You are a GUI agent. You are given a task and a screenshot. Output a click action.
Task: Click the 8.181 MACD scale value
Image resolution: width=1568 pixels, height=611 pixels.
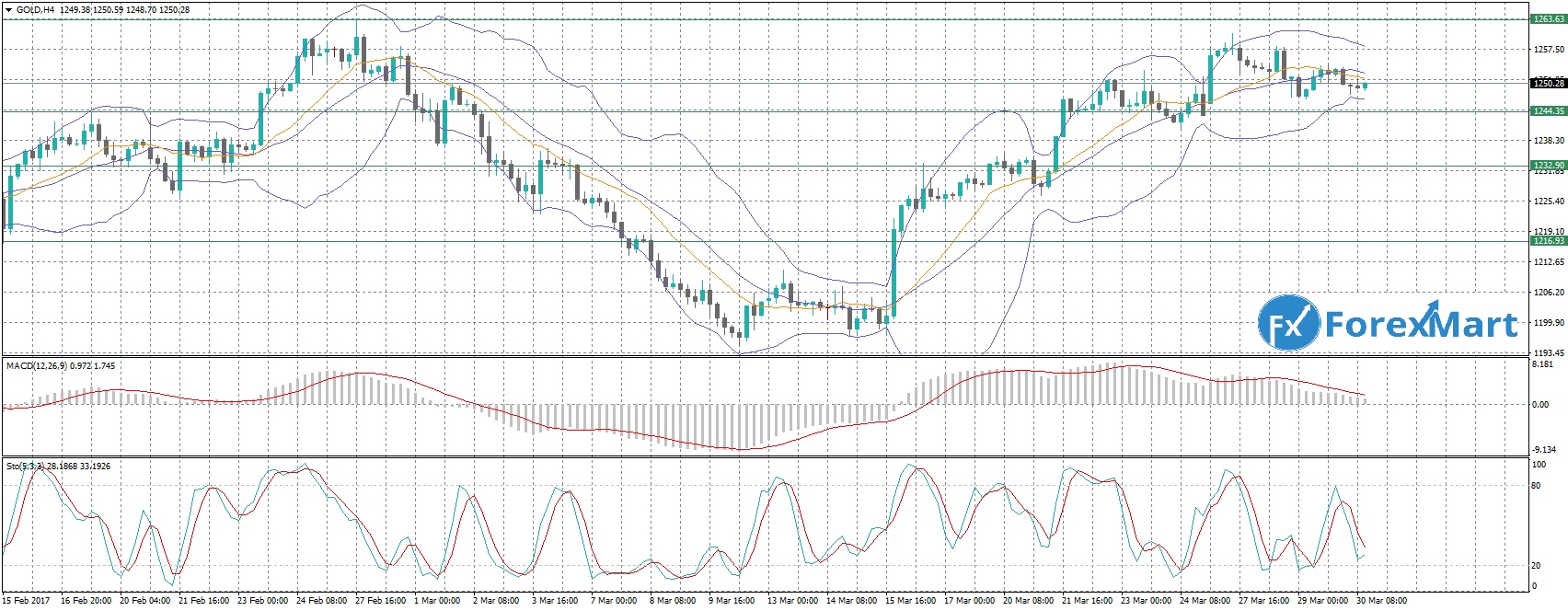click(1541, 365)
